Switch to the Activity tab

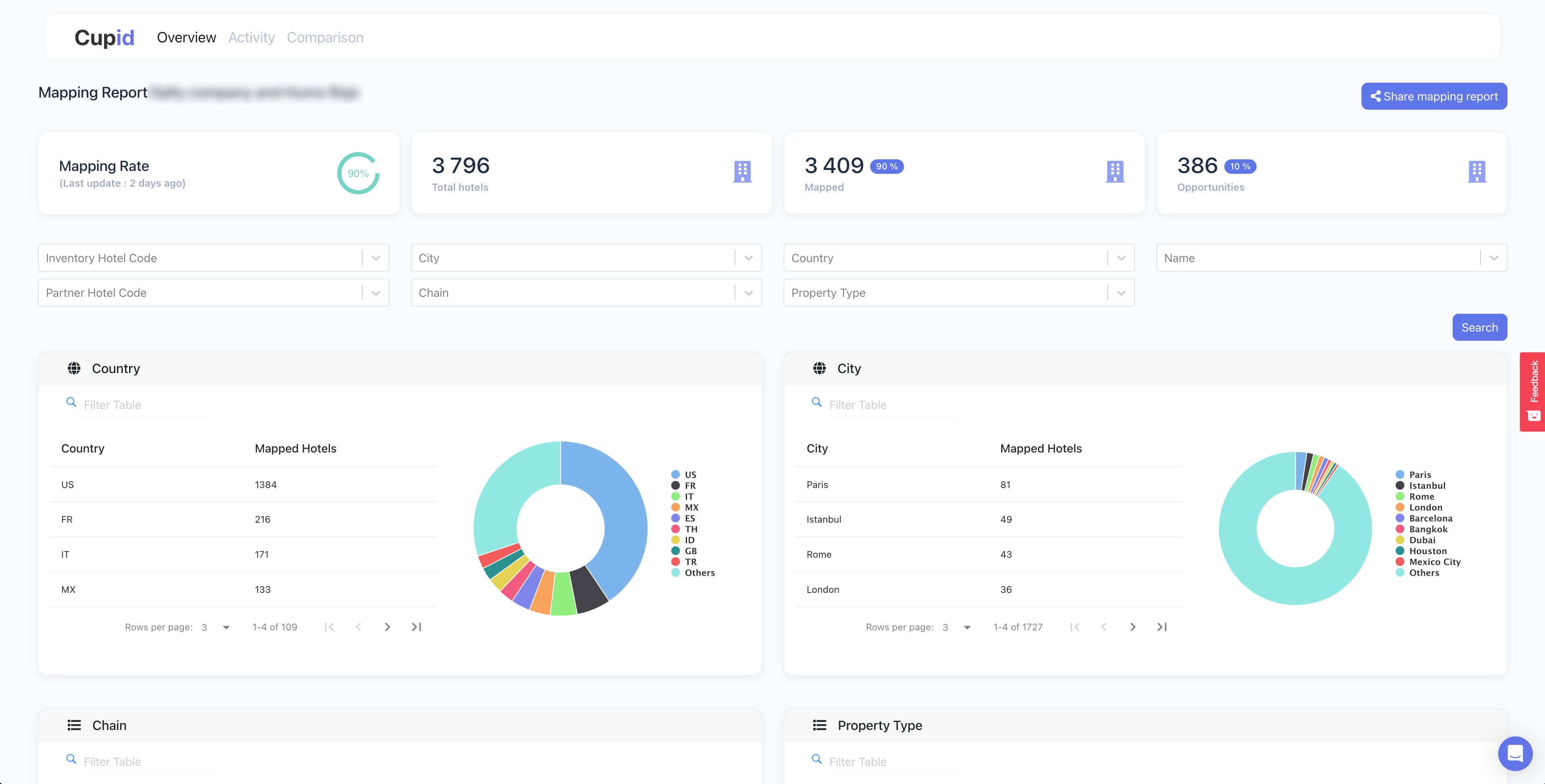(x=251, y=38)
